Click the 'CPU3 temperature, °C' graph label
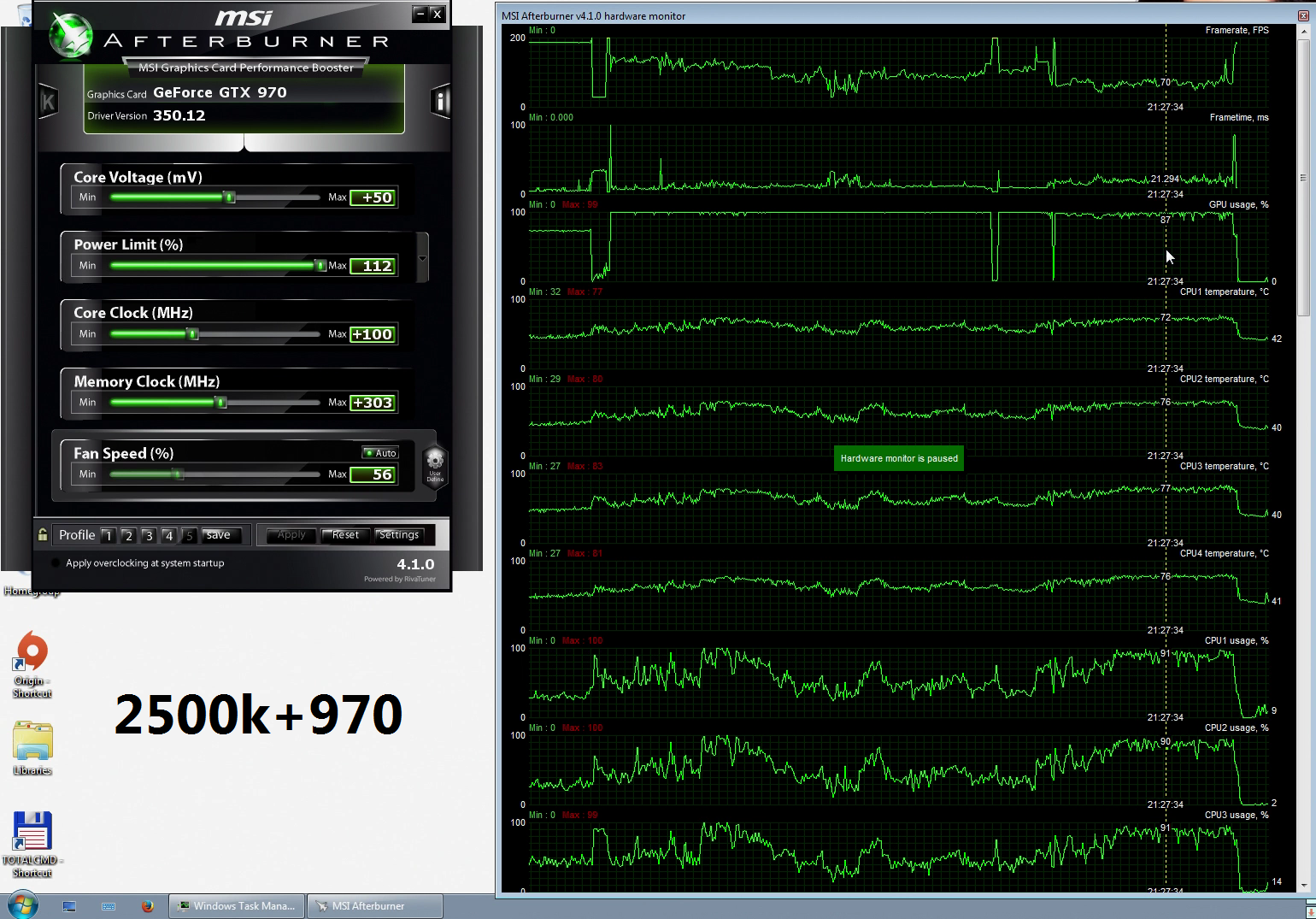The width and height of the screenshot is (1316, 919). pos(1225,466)
